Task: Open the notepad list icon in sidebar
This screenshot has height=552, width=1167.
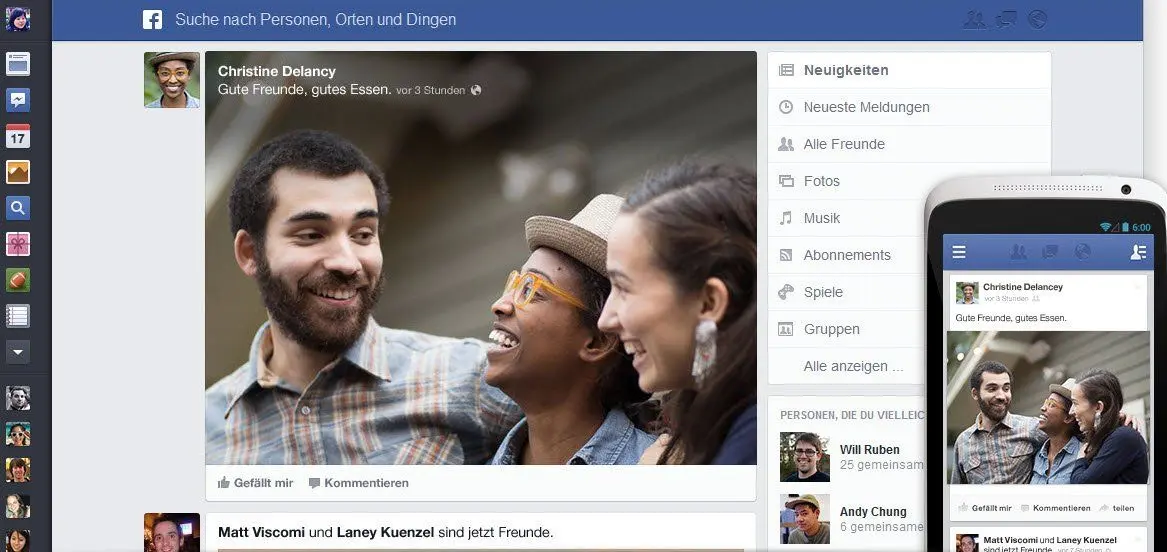Action: coord(18,315)
